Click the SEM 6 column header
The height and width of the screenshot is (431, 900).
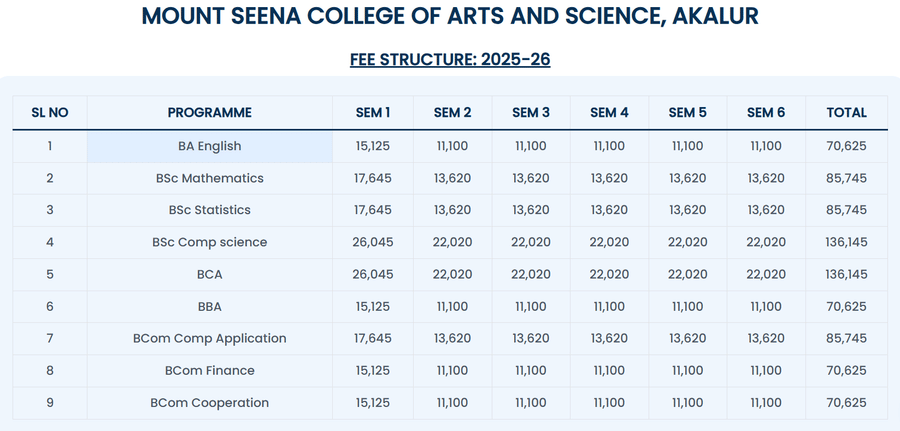point(766,113)
